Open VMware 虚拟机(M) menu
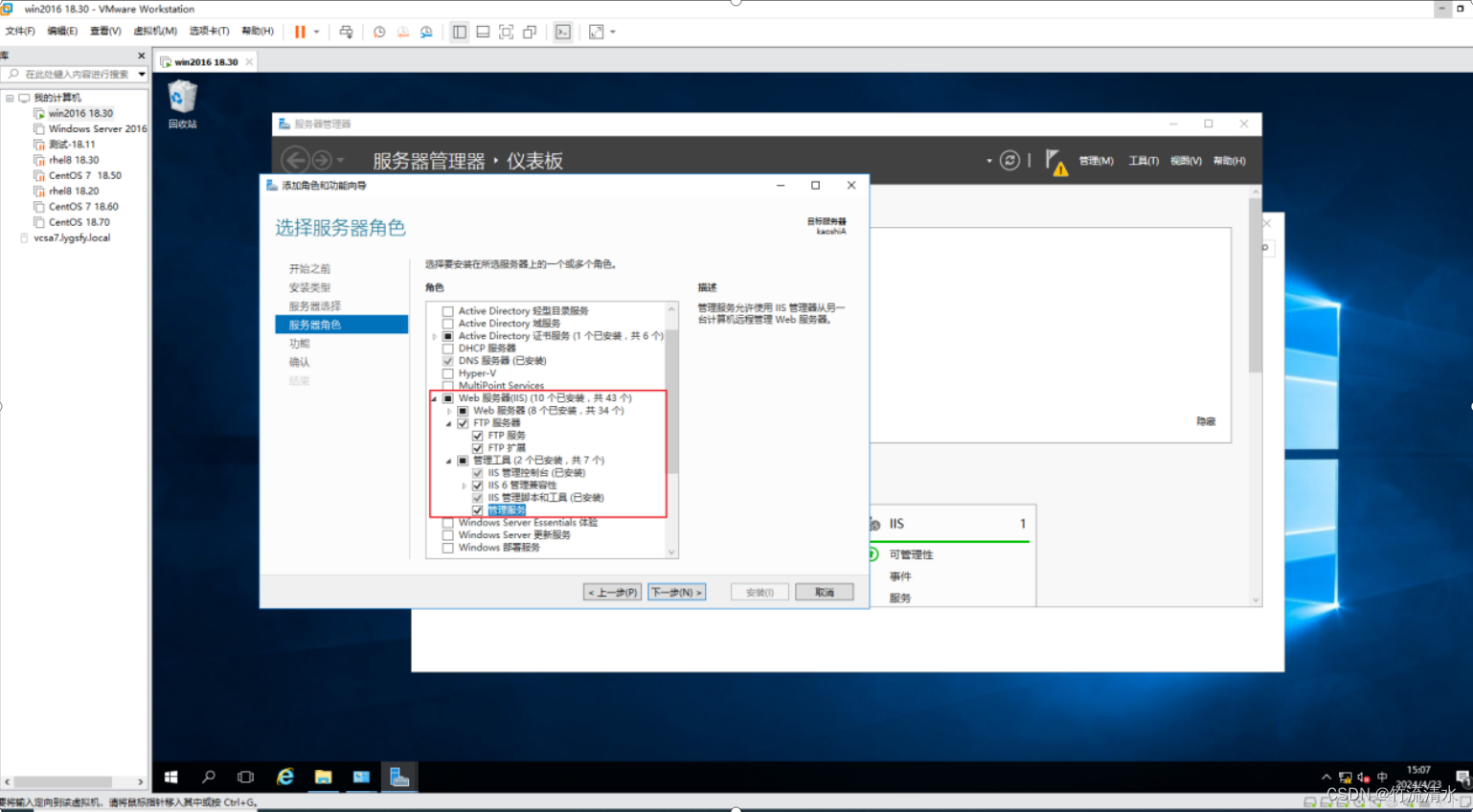 (x=155, y=32)
